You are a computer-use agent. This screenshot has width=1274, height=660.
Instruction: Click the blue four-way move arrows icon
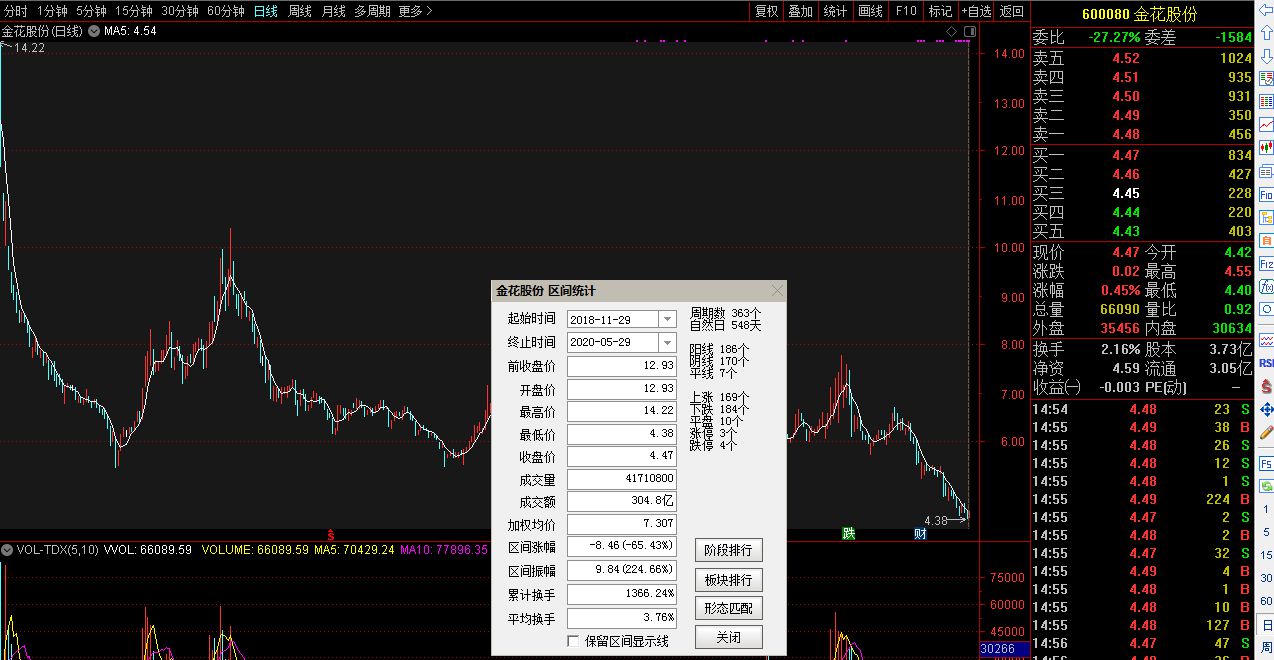[1266, 409]
